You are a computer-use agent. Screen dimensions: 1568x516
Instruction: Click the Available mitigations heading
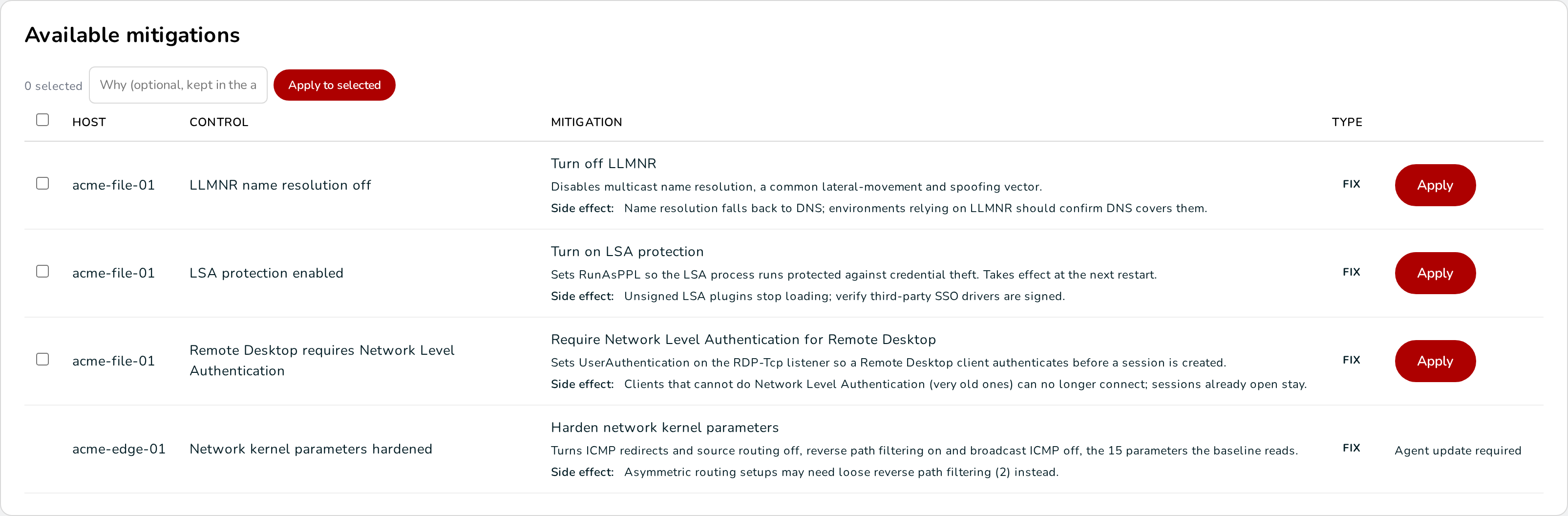coord(132,35)
